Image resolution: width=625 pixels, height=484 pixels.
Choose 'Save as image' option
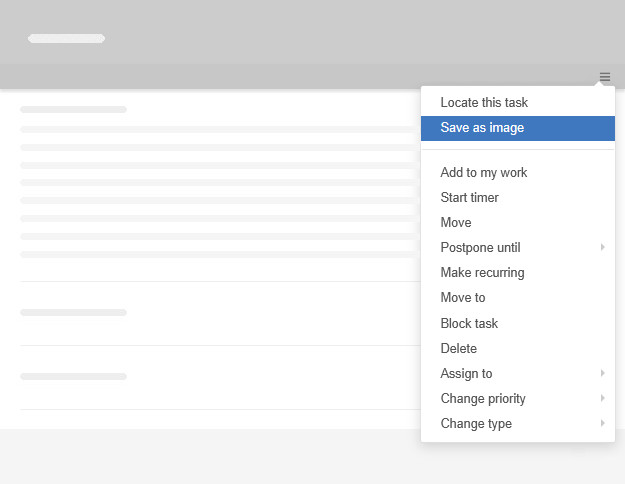click(x=482, y=128)
